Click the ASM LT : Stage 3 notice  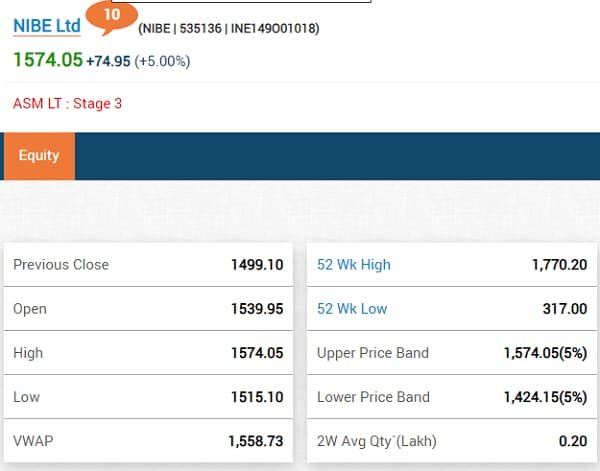tap(67, 103)
